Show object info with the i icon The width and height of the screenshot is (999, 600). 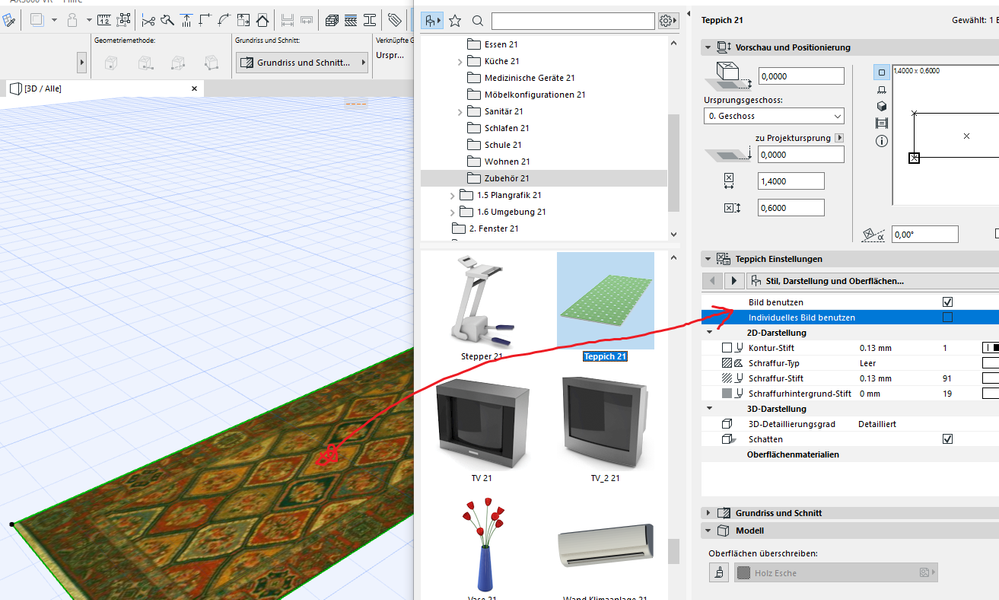pyautogui.click(x=882, y=141)
